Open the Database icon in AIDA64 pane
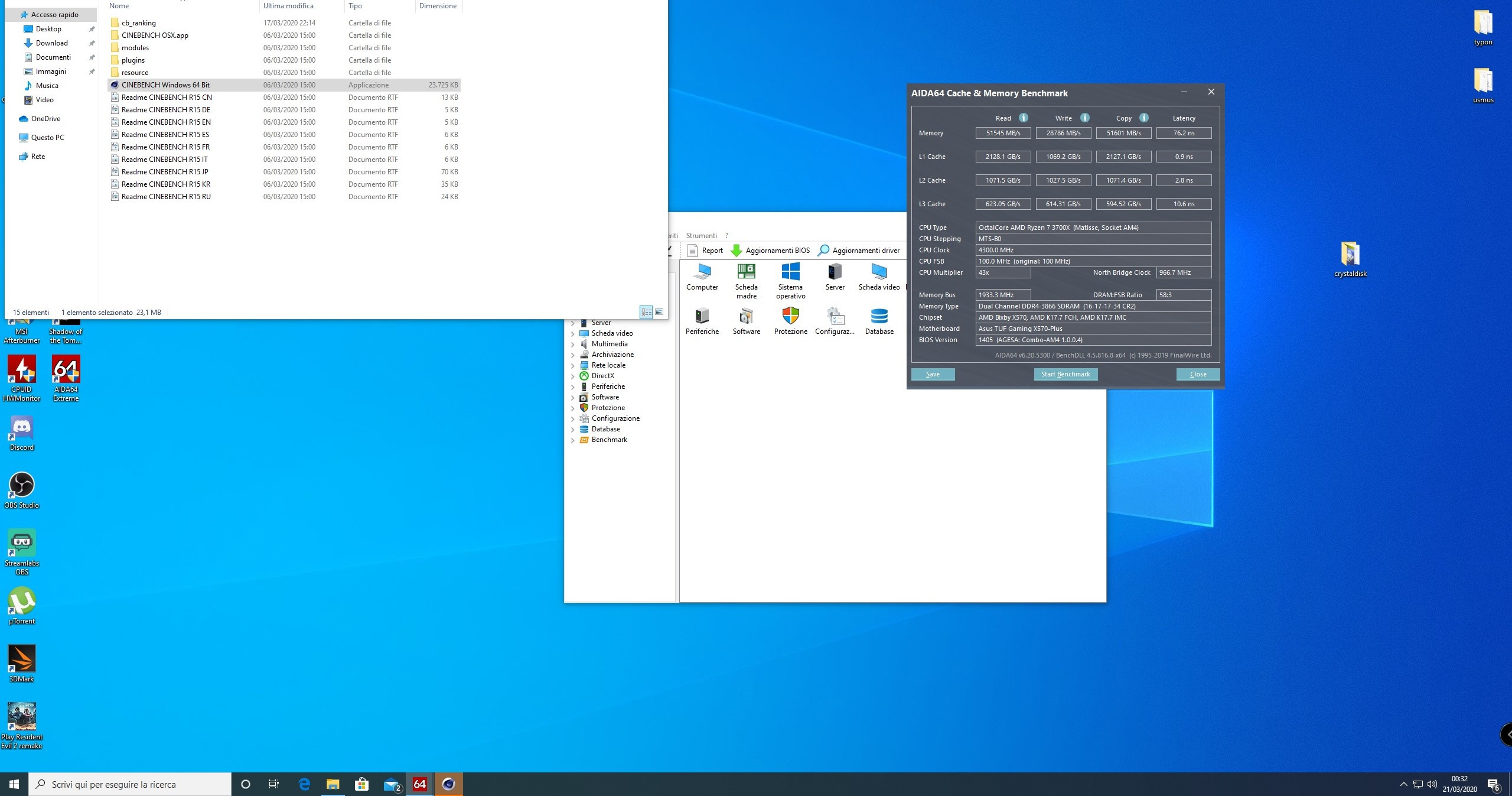 [879, 316]
